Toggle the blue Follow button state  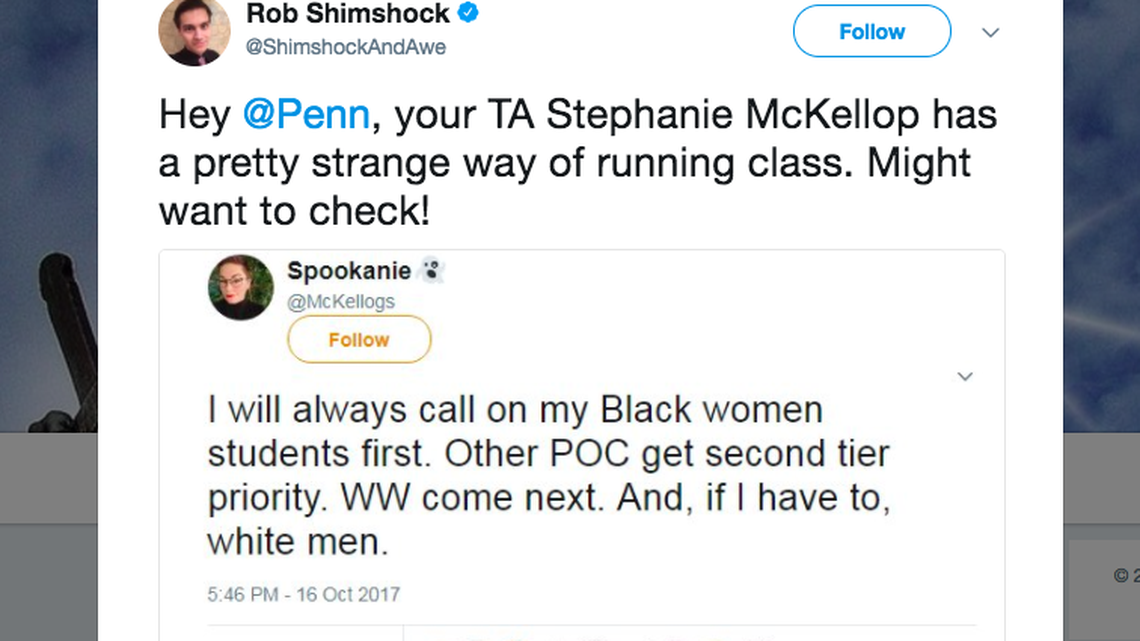pyautogui.click(x=871, y=31)
